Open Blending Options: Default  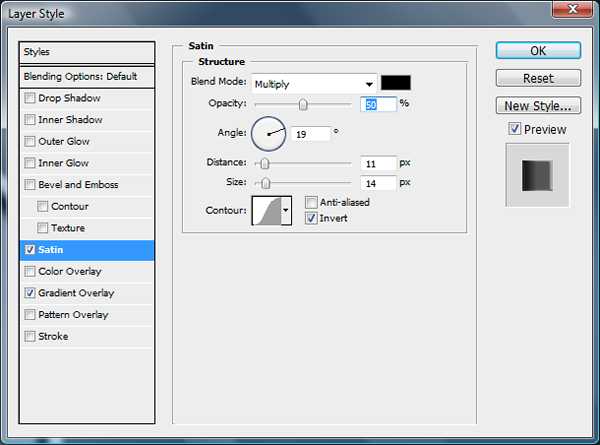coord(87,77)
